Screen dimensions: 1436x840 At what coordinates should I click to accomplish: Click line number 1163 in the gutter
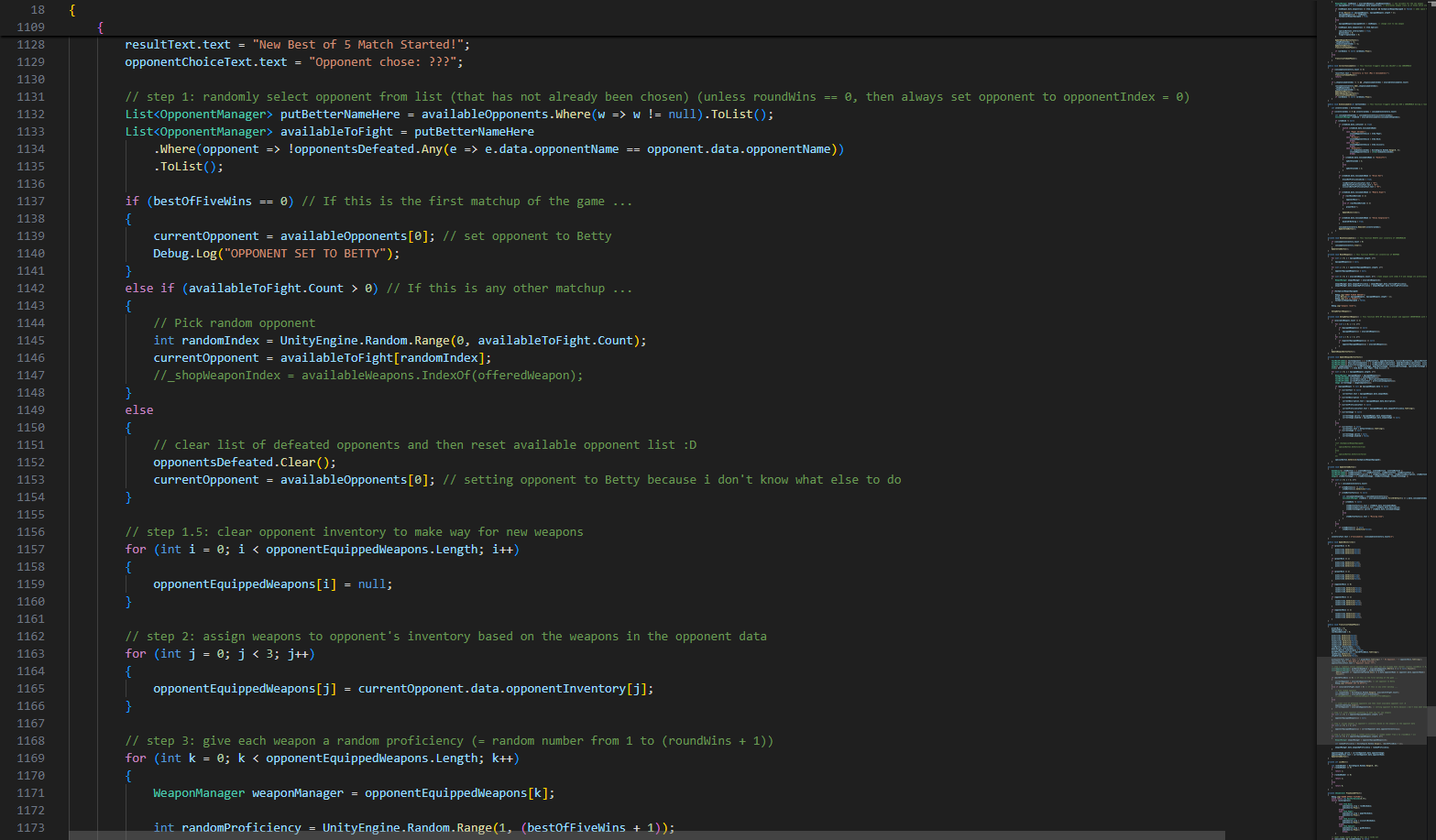point(30,654)
